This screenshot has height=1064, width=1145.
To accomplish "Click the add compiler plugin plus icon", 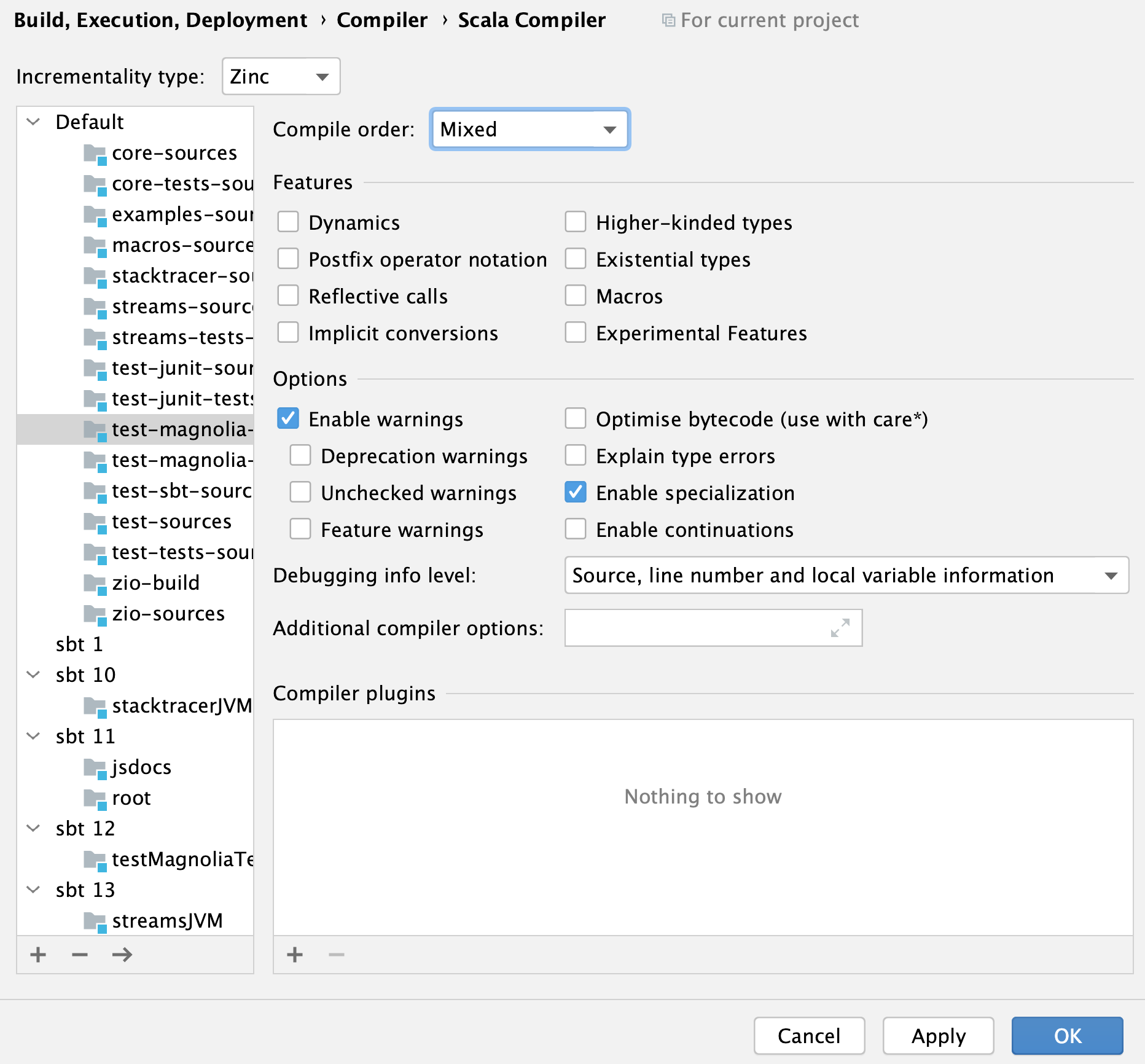I will click(x=294, y=955).
